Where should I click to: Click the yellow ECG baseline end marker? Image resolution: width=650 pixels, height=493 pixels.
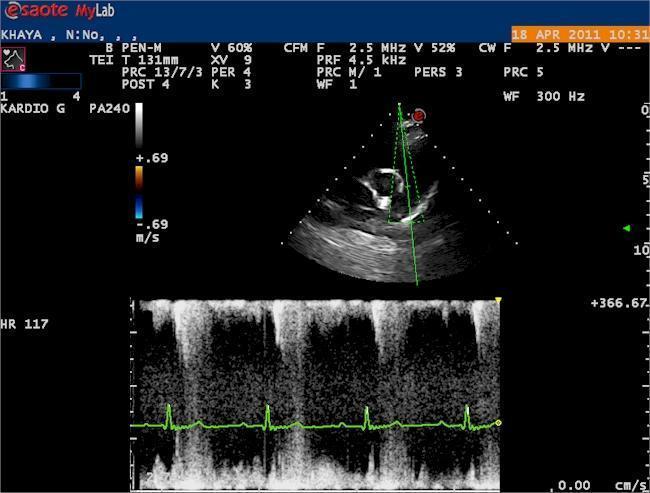click(498, 423)
